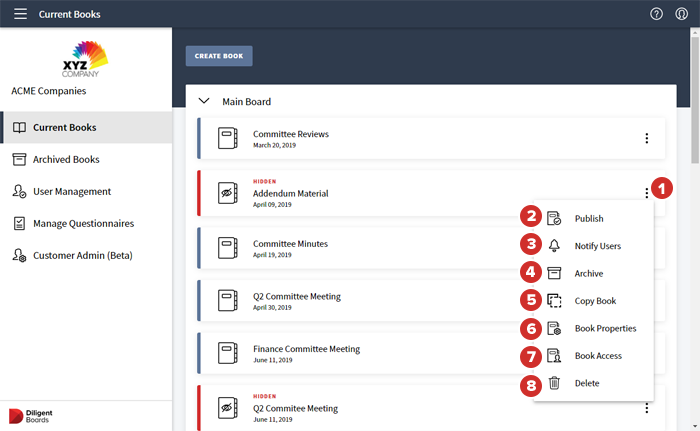This screenshot has height=431, width=700.
Task: Click the Archive box icon in menu
Action: 554,273
